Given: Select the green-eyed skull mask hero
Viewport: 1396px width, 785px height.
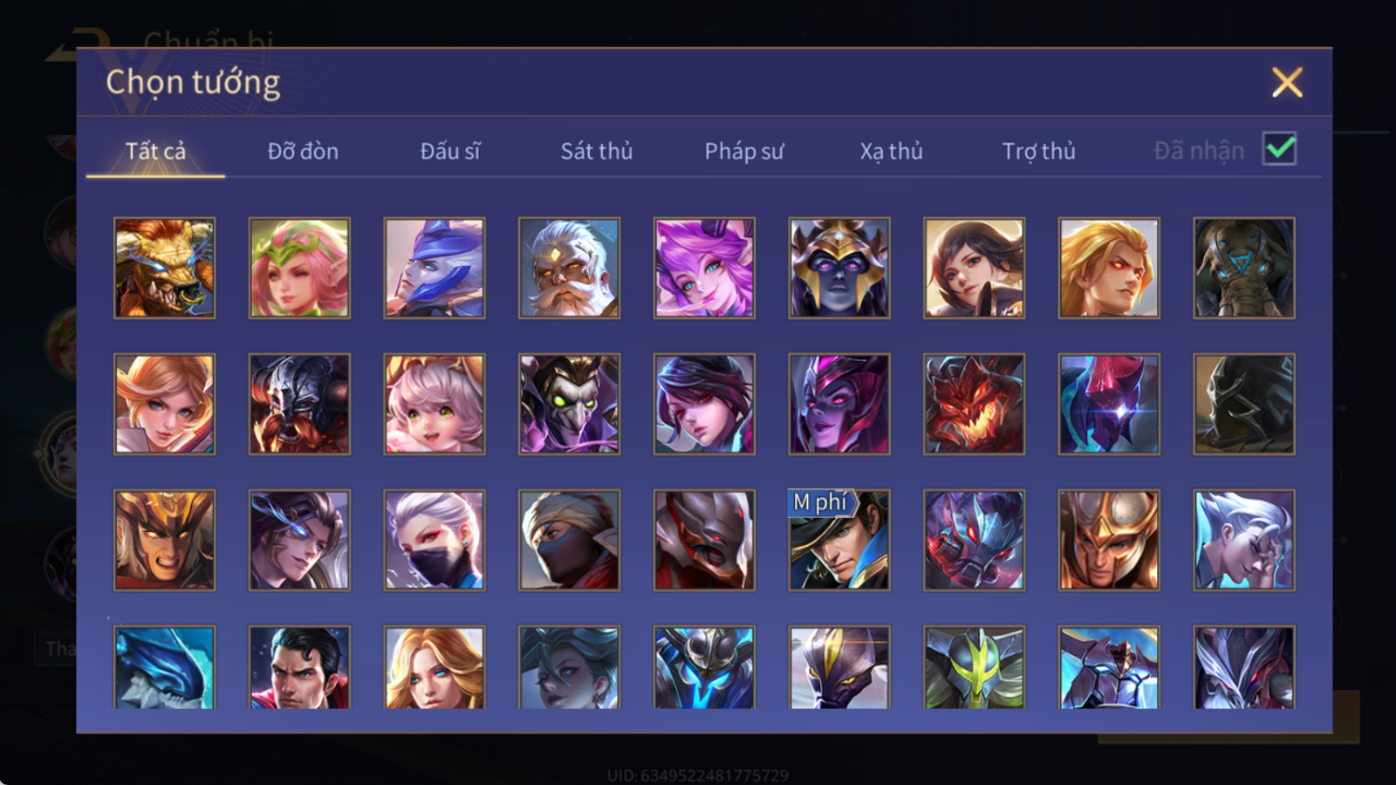Looking at the screenshot, I should (569, 404).
